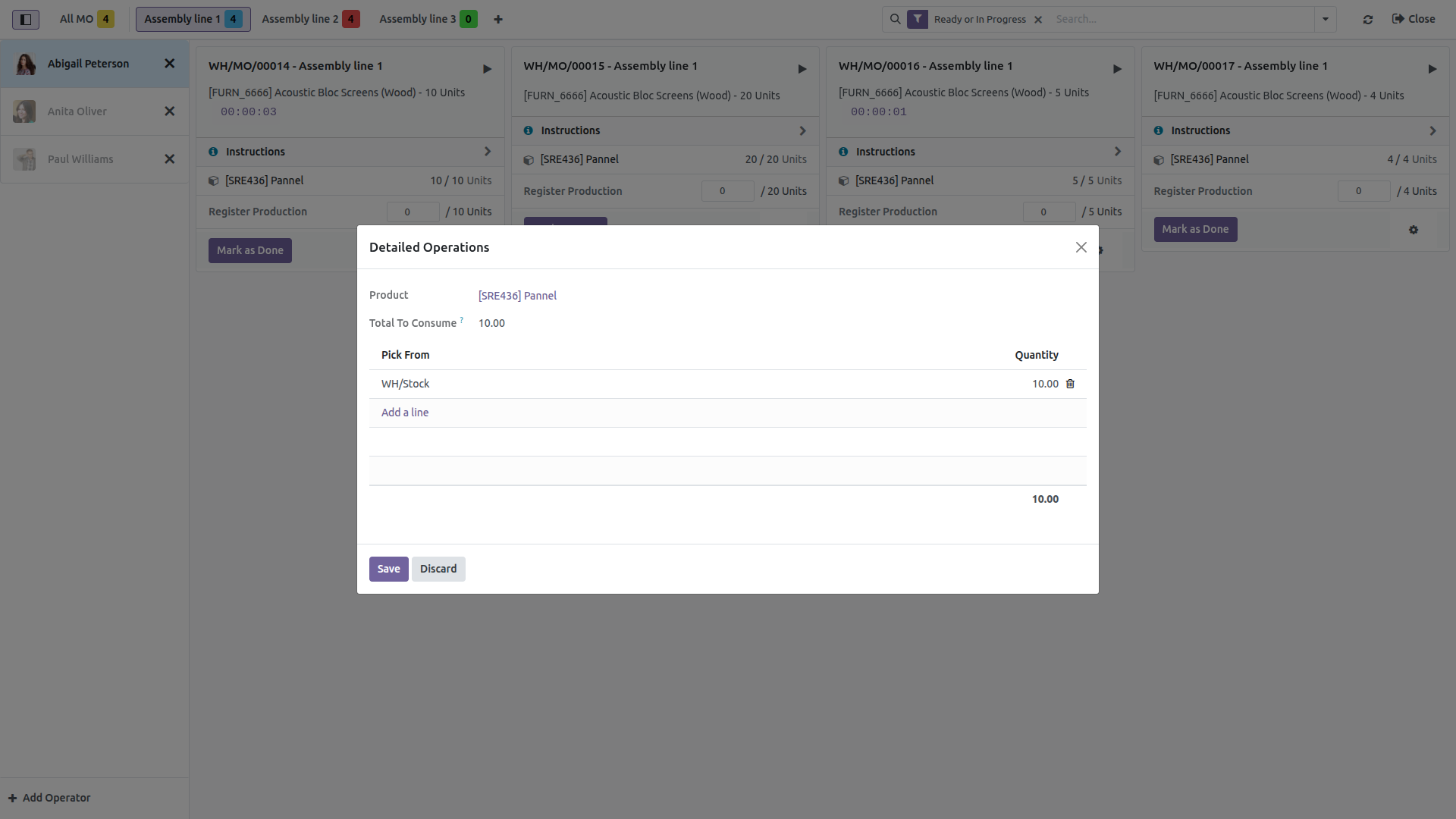Show Total To Consume help tooltip

(x=462, y=320)
